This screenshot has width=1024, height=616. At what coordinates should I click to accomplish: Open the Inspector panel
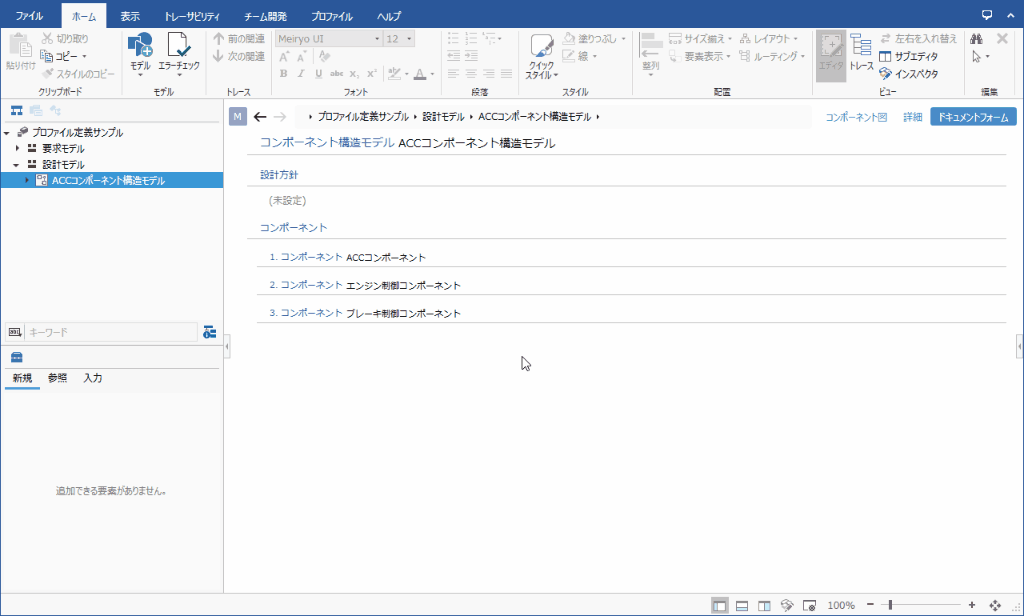pos(908,73)
